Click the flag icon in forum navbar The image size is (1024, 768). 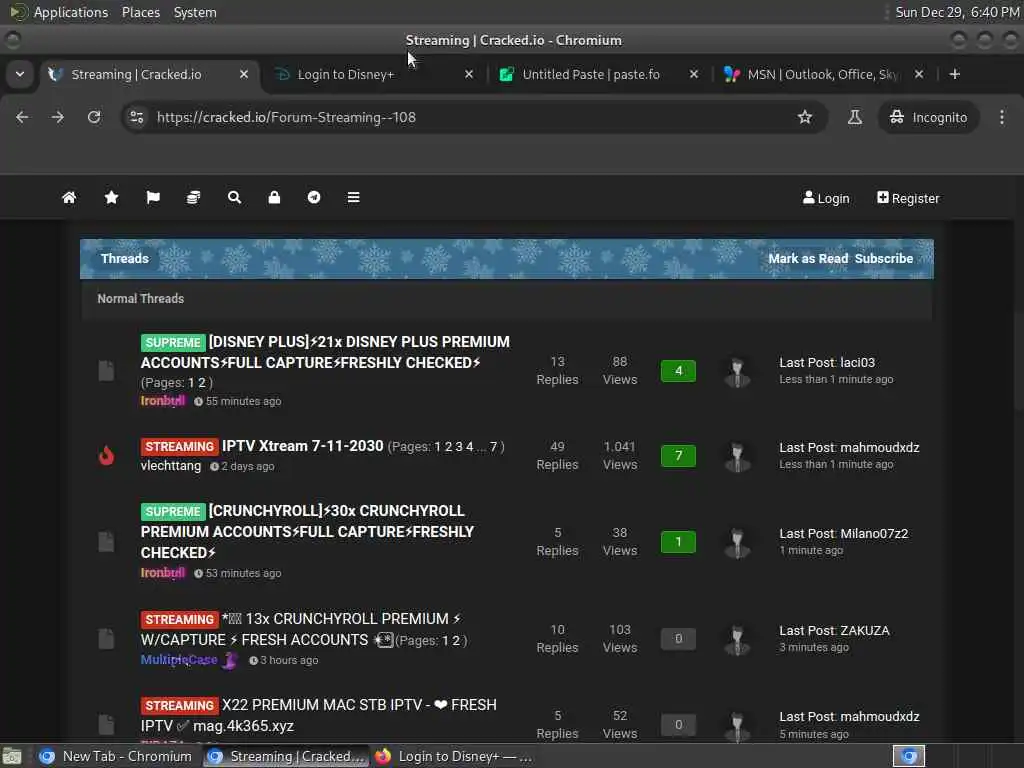(x=153, y=197)
